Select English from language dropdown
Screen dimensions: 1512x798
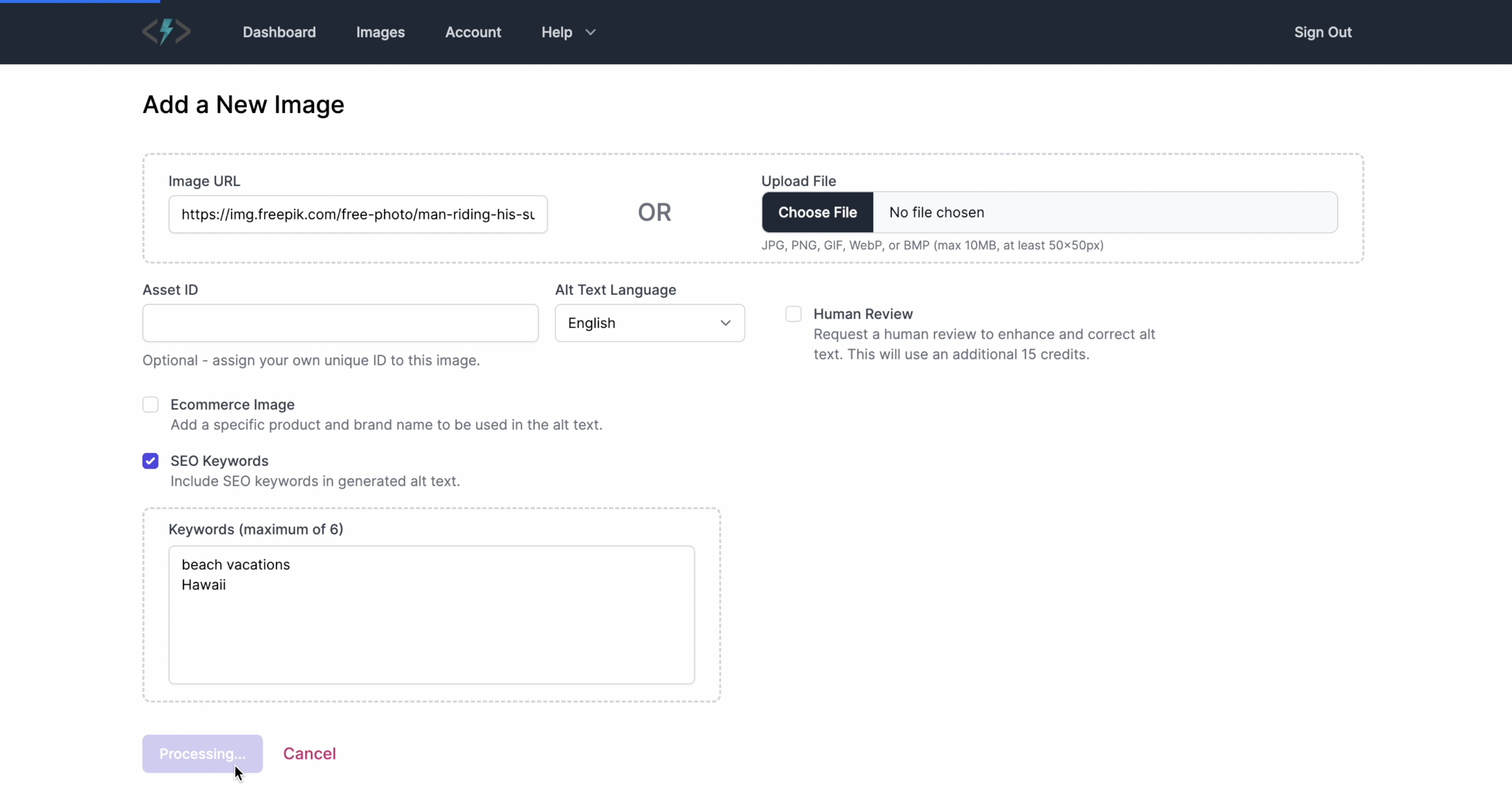coord(649,323)
